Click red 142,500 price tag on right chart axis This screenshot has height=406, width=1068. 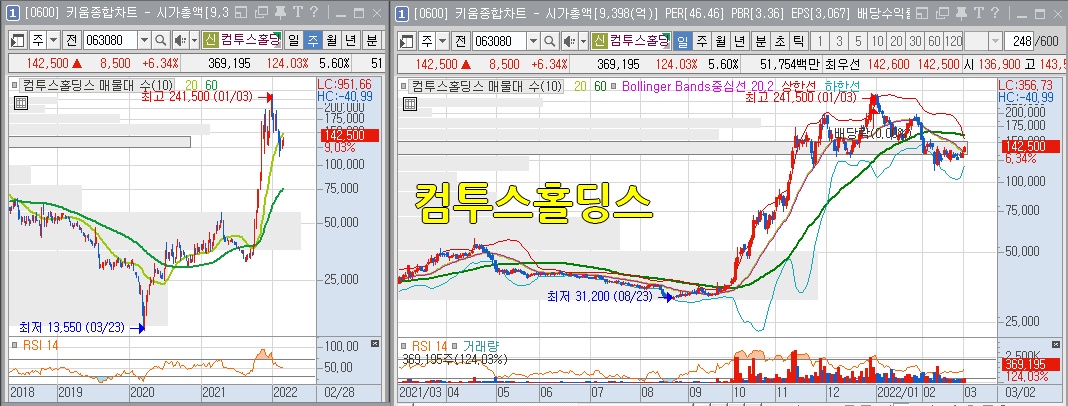pos(1031,146)
